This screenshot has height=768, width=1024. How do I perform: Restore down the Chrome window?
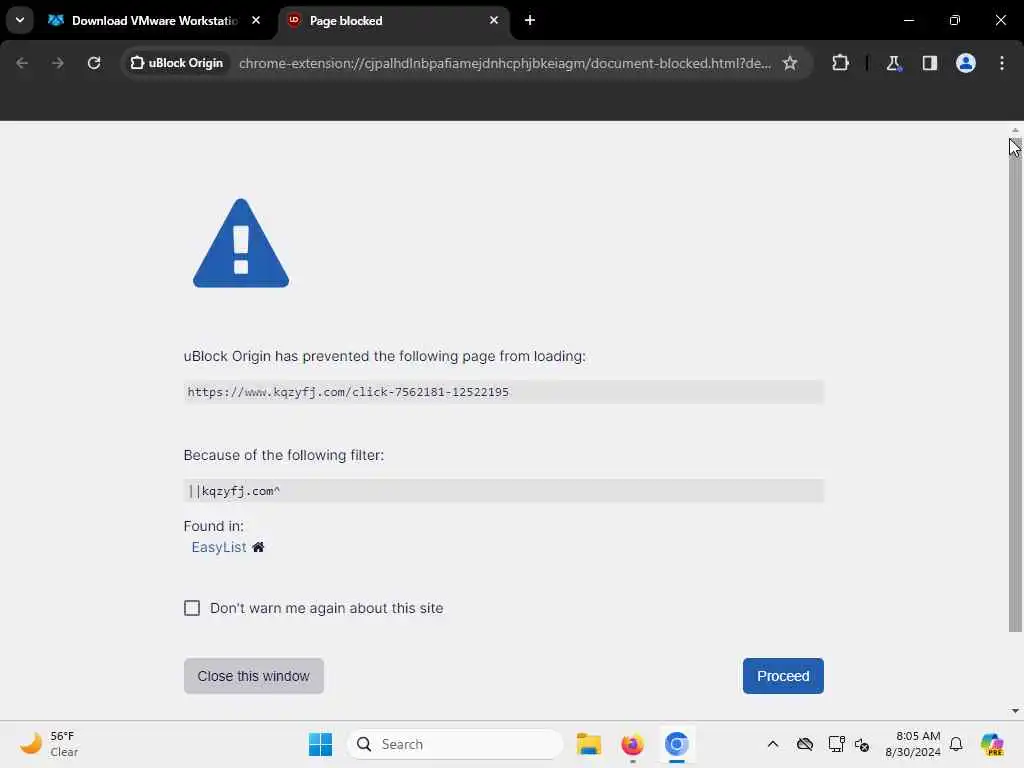(954, 20)
